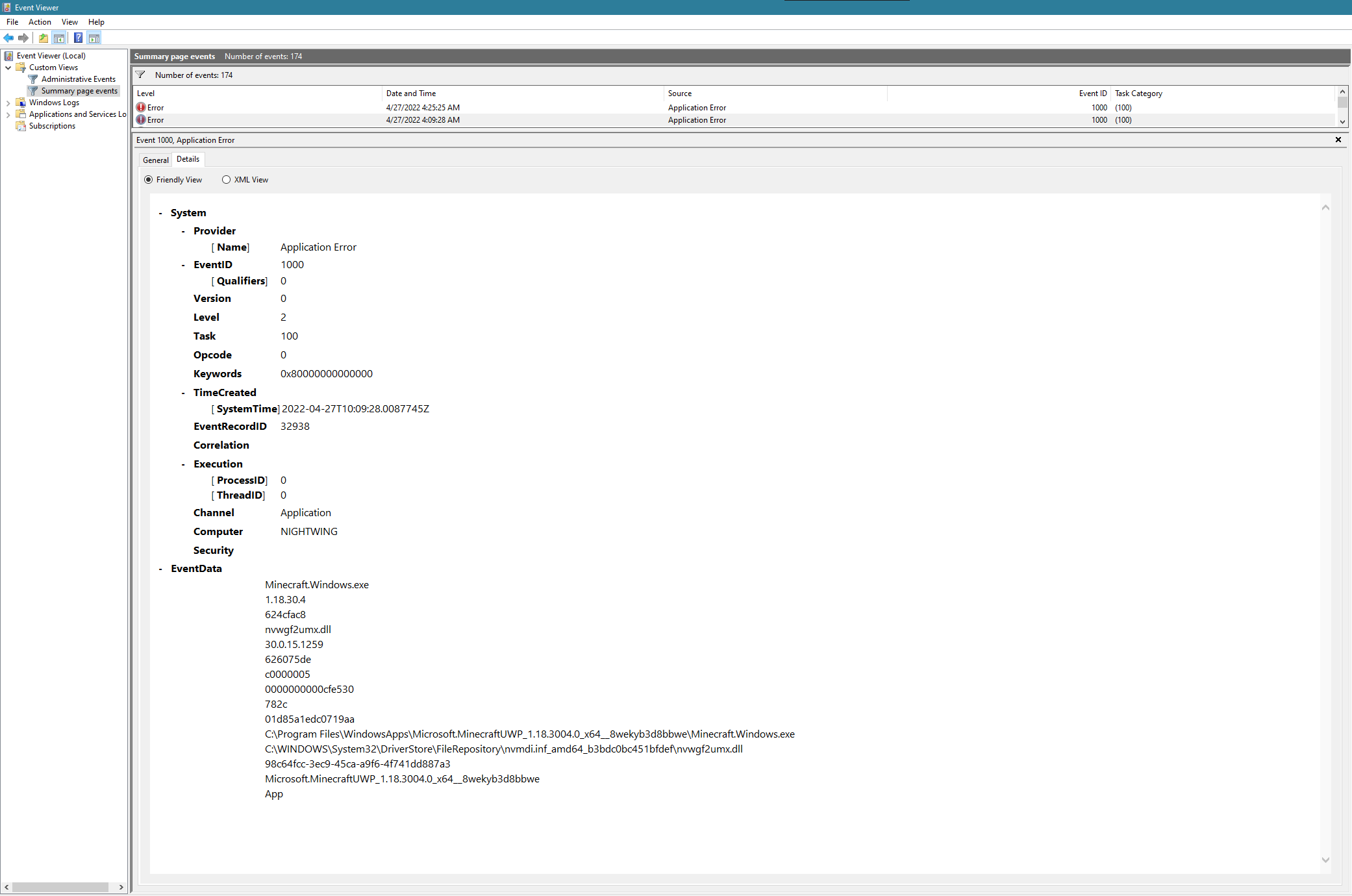Collapse the Custom Views tree node
Screen dimensions: 1352x896
pos(8,68)
